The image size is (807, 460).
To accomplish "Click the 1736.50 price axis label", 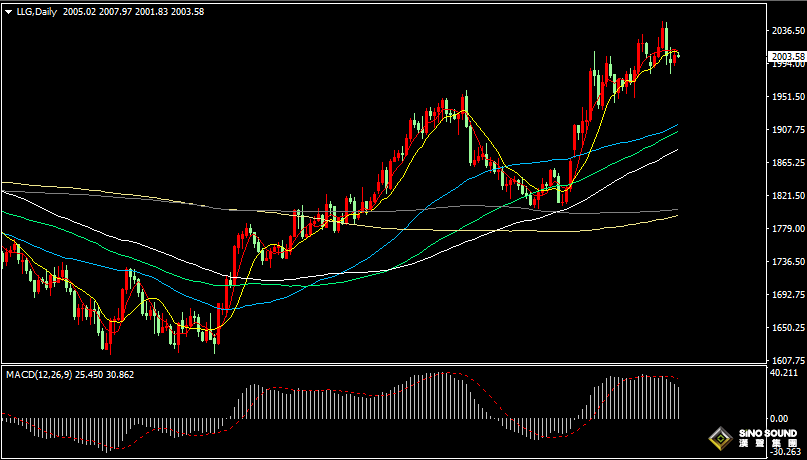I will point(787,262).
